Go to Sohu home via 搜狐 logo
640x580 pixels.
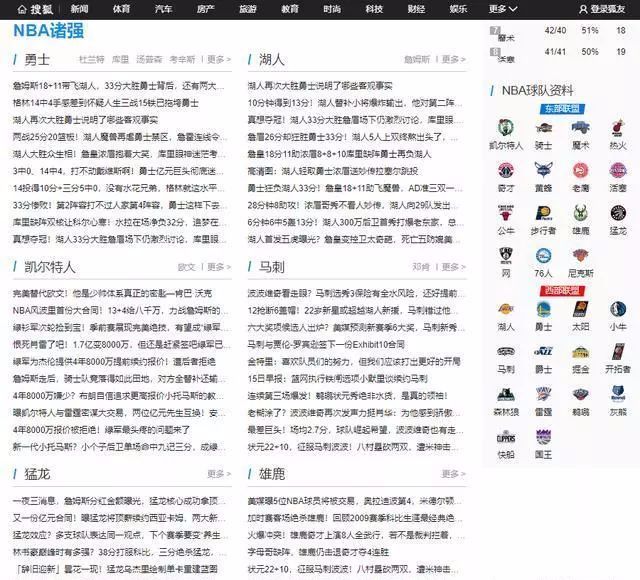(x=36, y=9)
